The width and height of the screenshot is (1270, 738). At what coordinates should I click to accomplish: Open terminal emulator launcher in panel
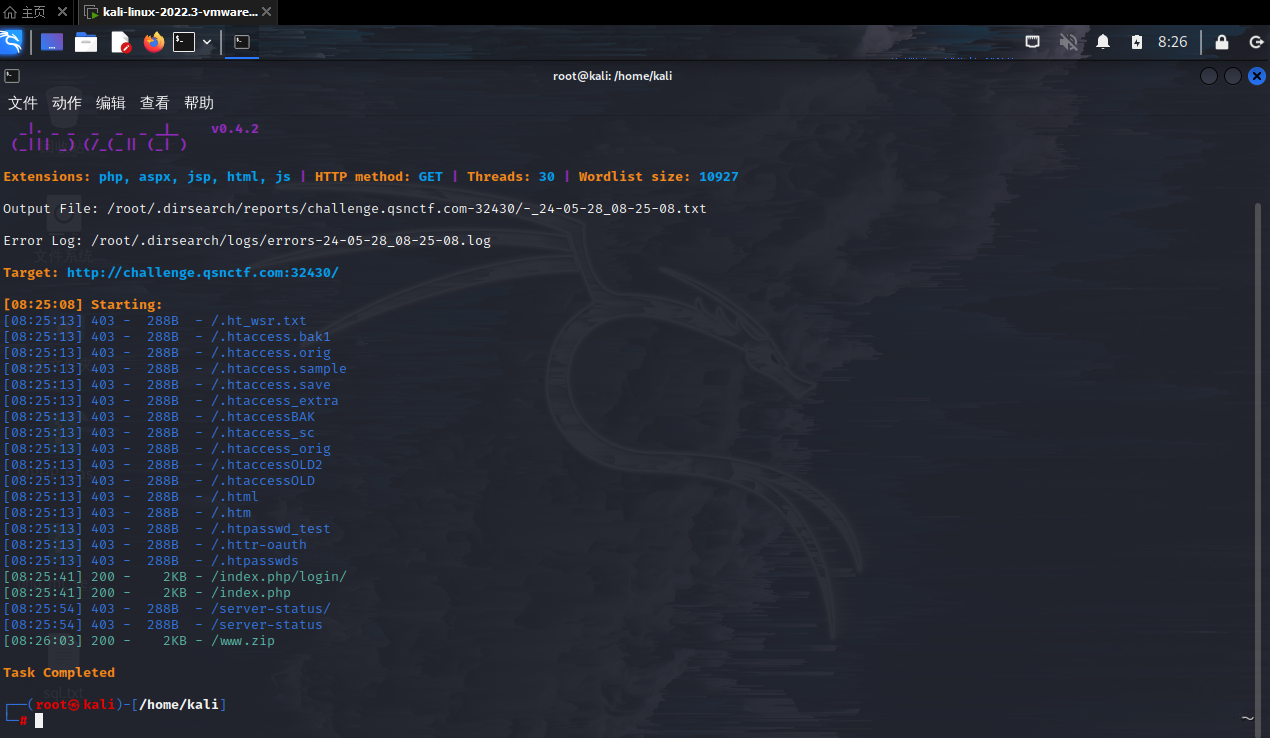[x=183, y=42]
